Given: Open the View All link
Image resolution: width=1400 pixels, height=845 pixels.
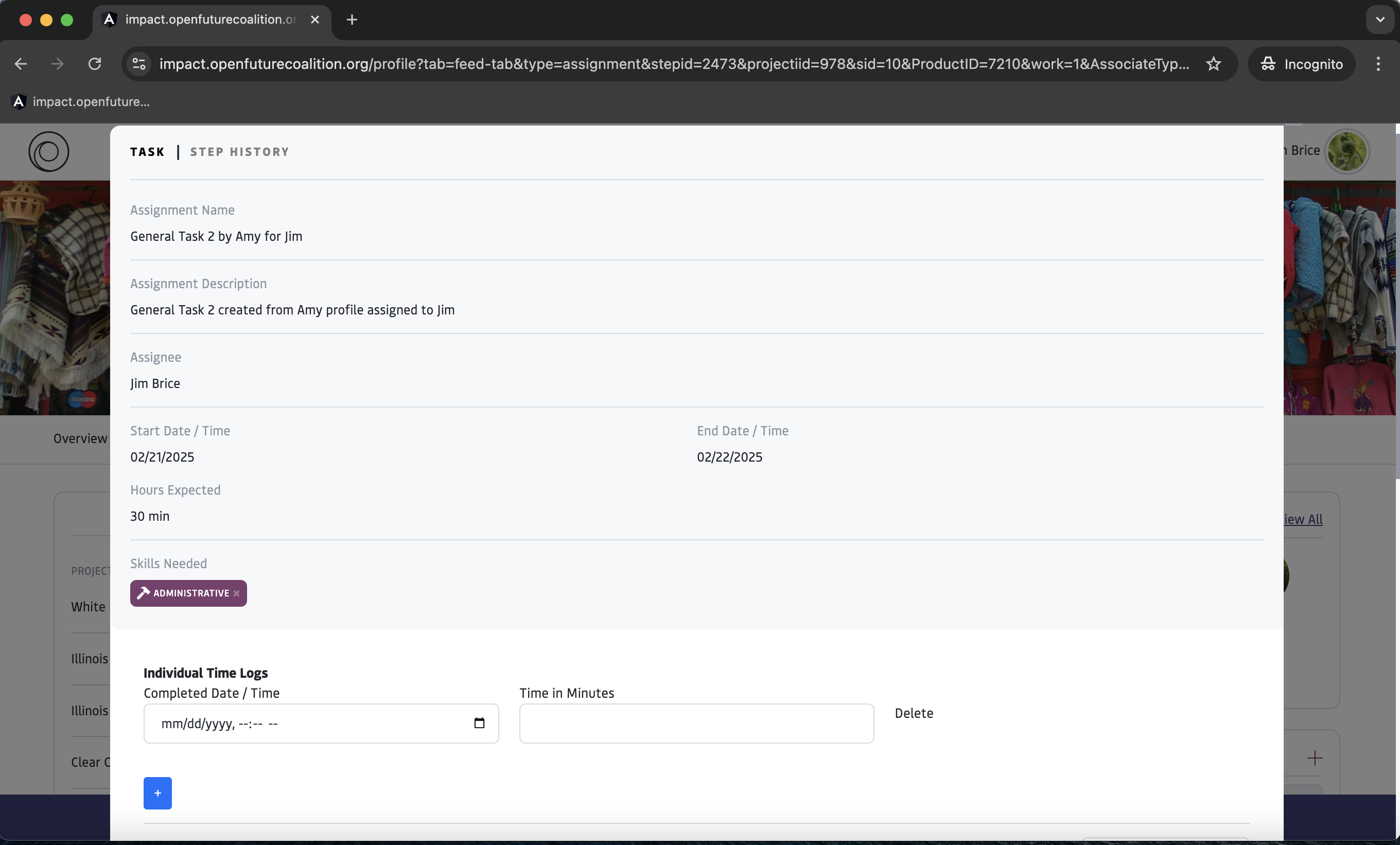Looking at the screenshot, I should pyautogui.click(x=1302, y=519).
